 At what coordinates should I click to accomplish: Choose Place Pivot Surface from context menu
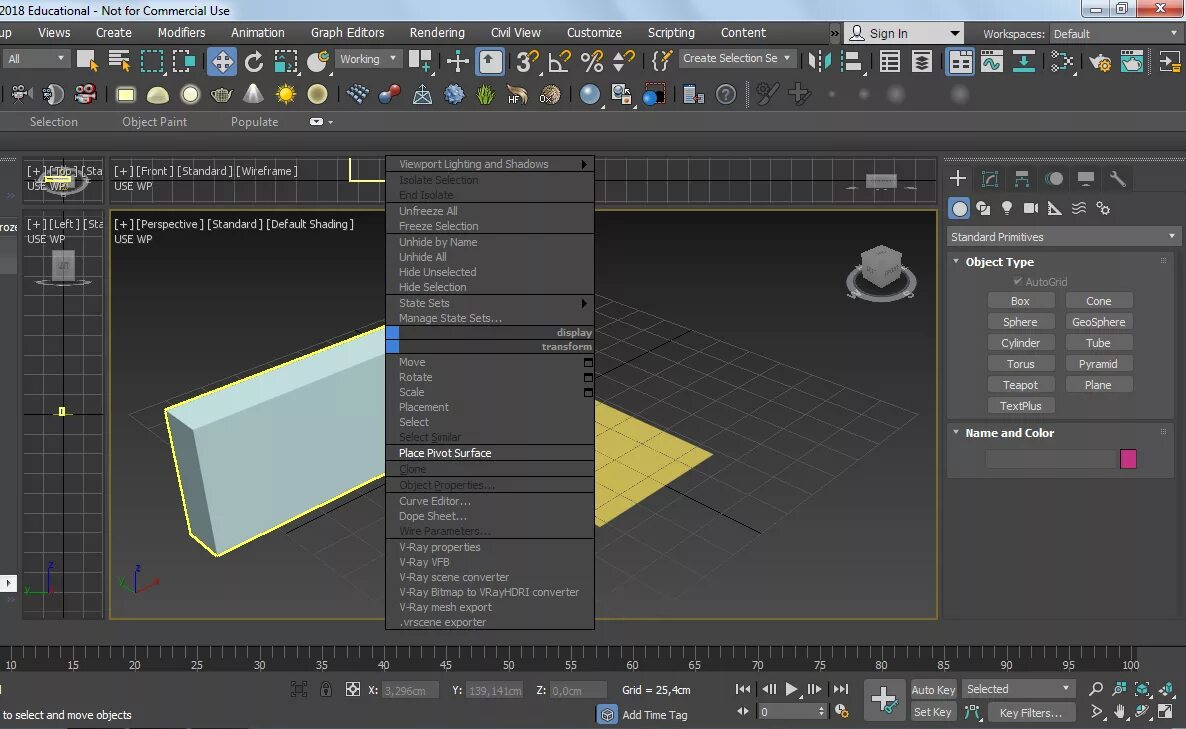(x=445, y=453)
